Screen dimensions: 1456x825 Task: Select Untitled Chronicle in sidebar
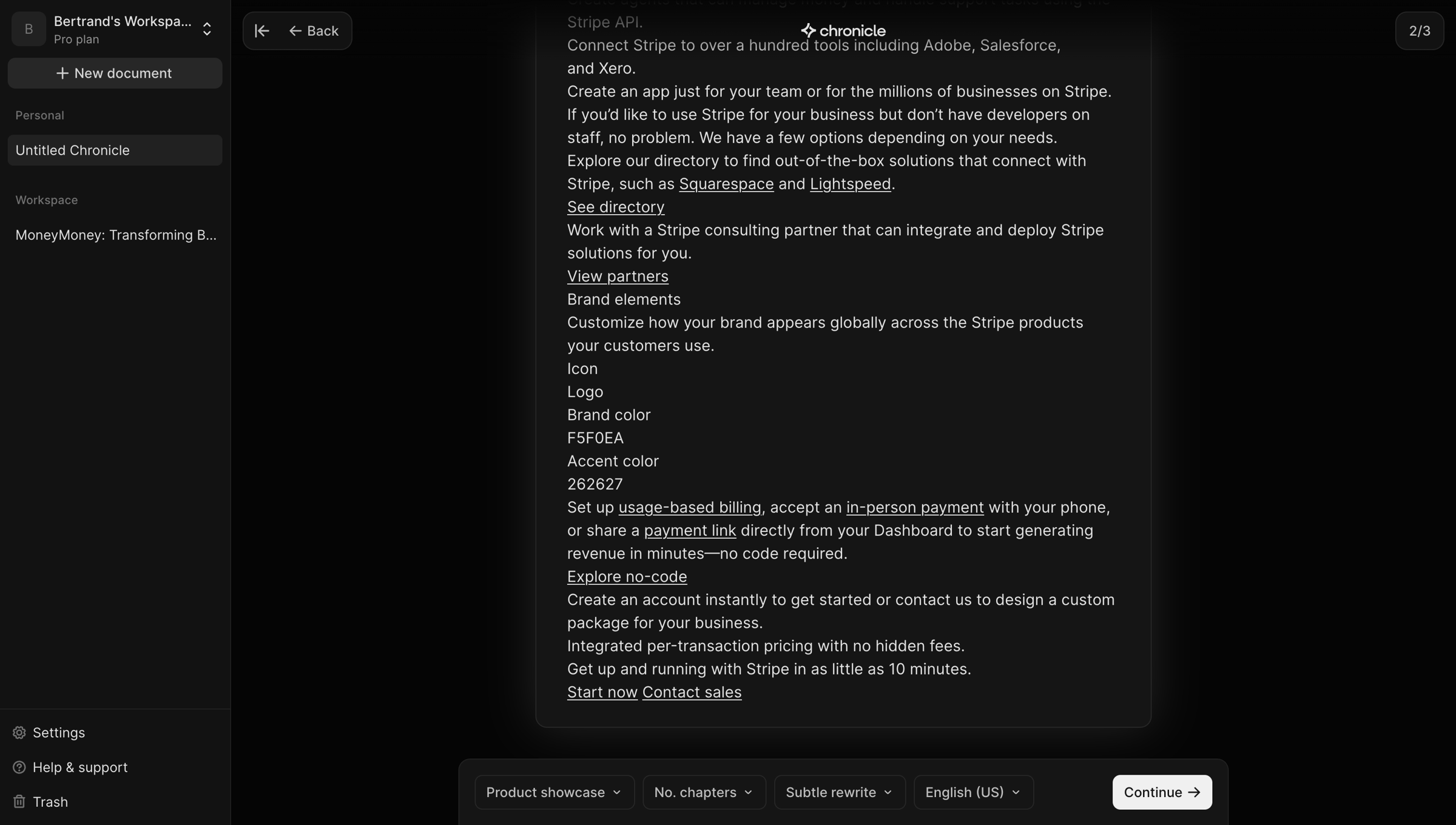115,150
